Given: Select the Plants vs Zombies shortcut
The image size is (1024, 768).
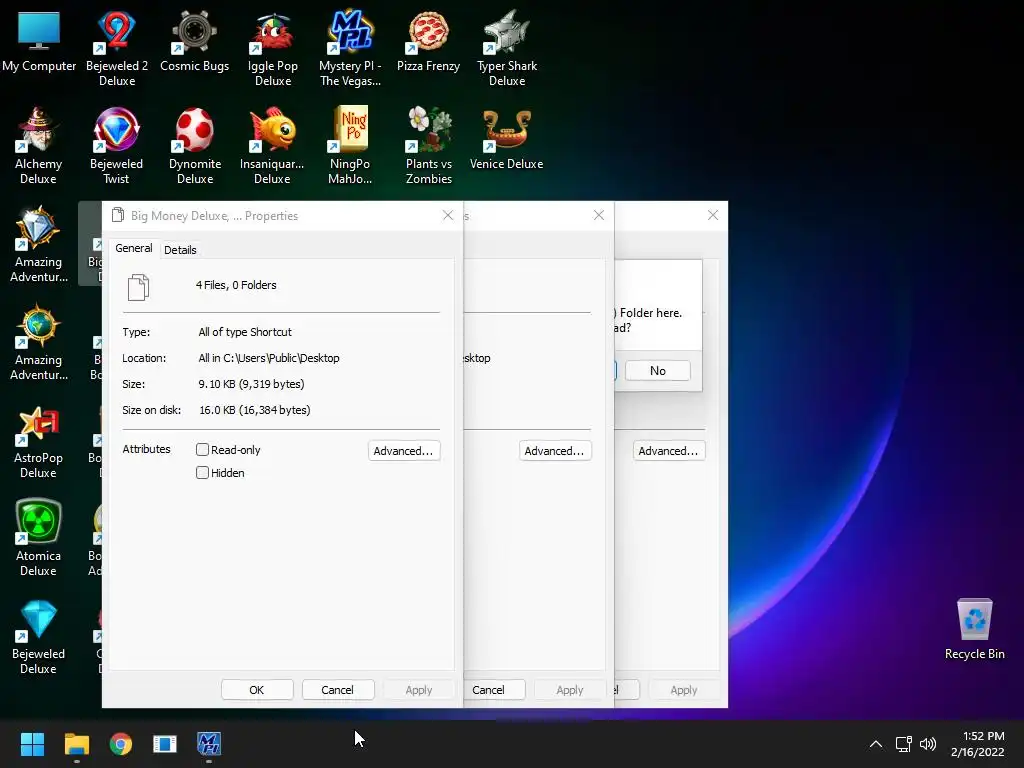Looking at the screenshot, I should tap(428, 146).
